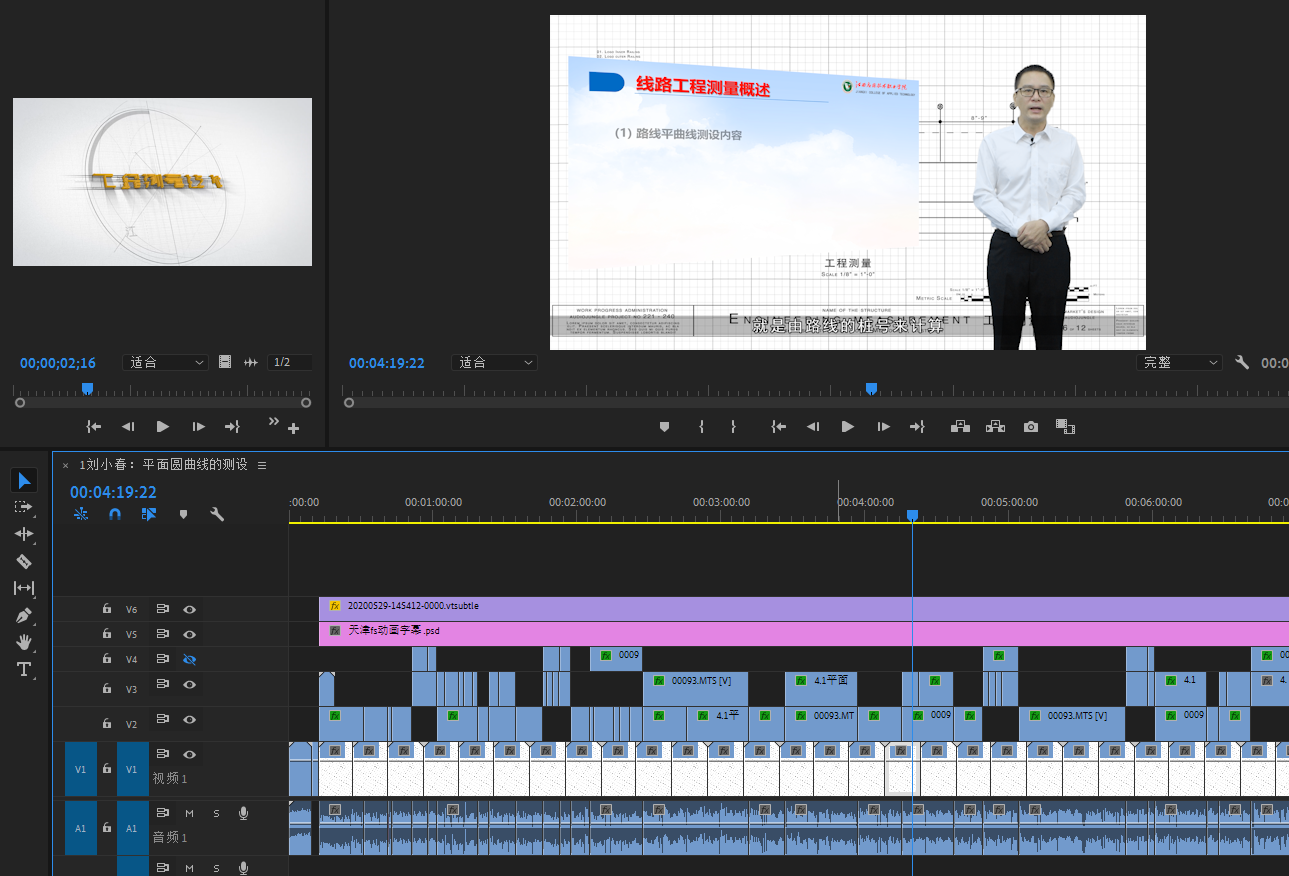This screenshot has height=876, width=1289.
Task: Play the Program monitor sequence
Action: [848, 427]
